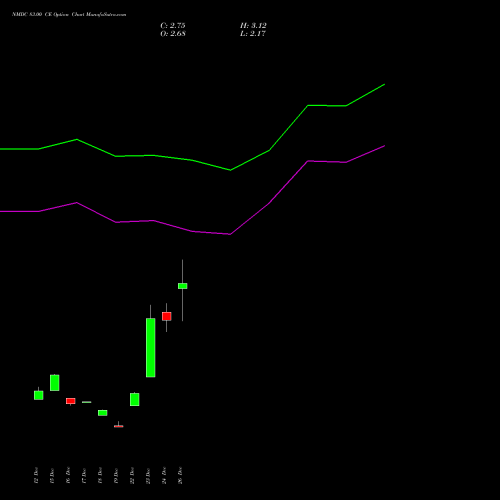500x500 pixels.
Task: Click the 24 Dec date label
Action: [x=164, y=476]
